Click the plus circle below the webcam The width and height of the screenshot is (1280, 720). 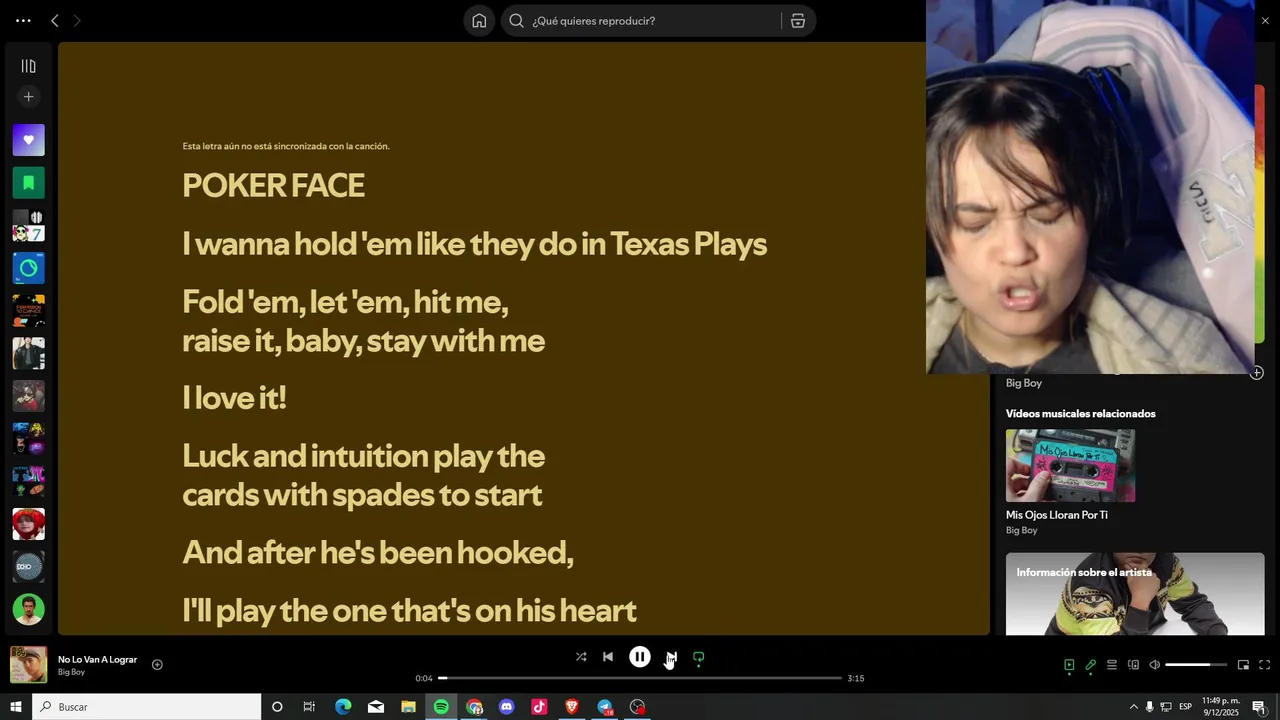click(1257, 373)
